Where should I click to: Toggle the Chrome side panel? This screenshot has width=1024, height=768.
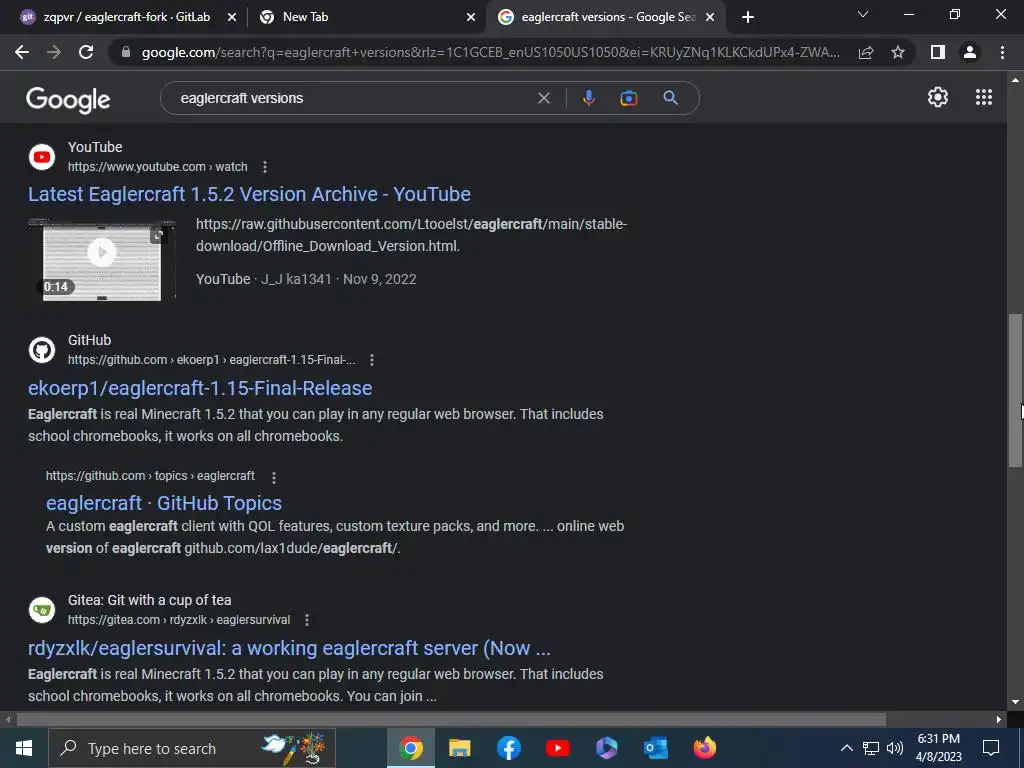pyautogui.click(x=938, y=52)
